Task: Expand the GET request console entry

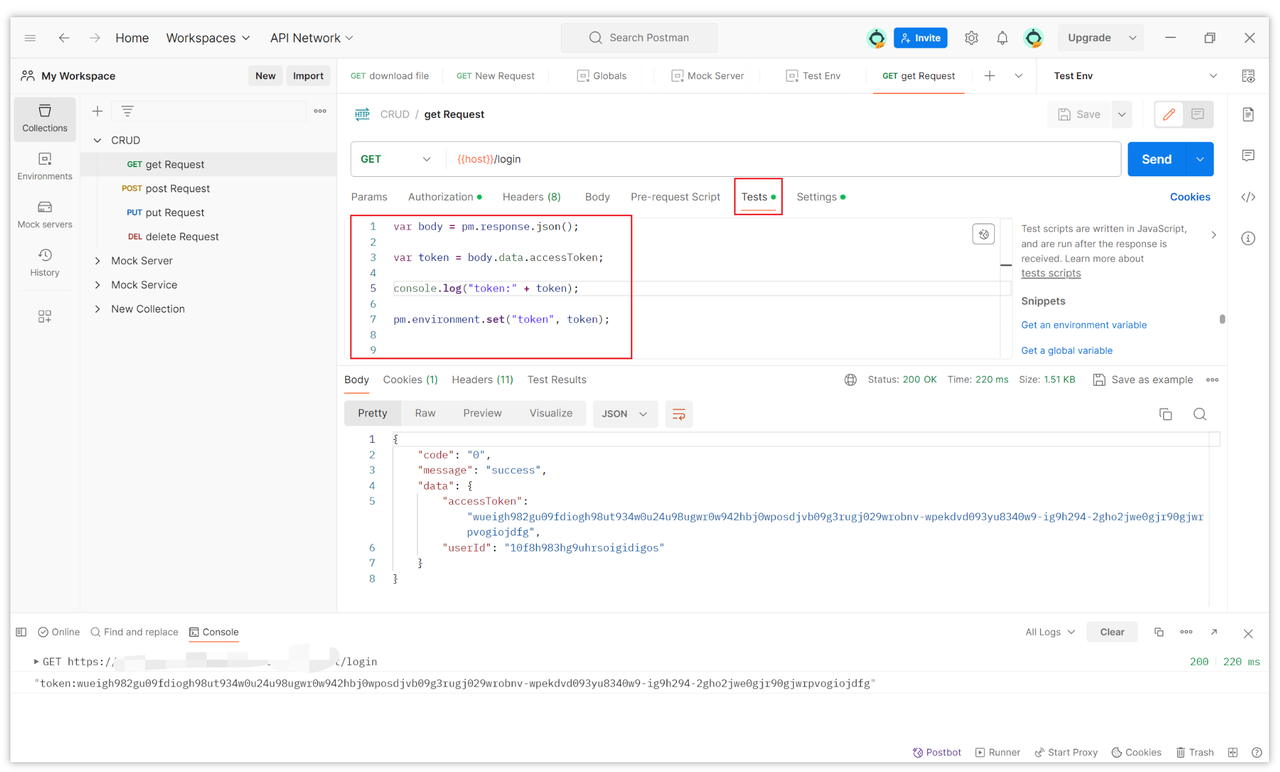Action: [36, 662]
